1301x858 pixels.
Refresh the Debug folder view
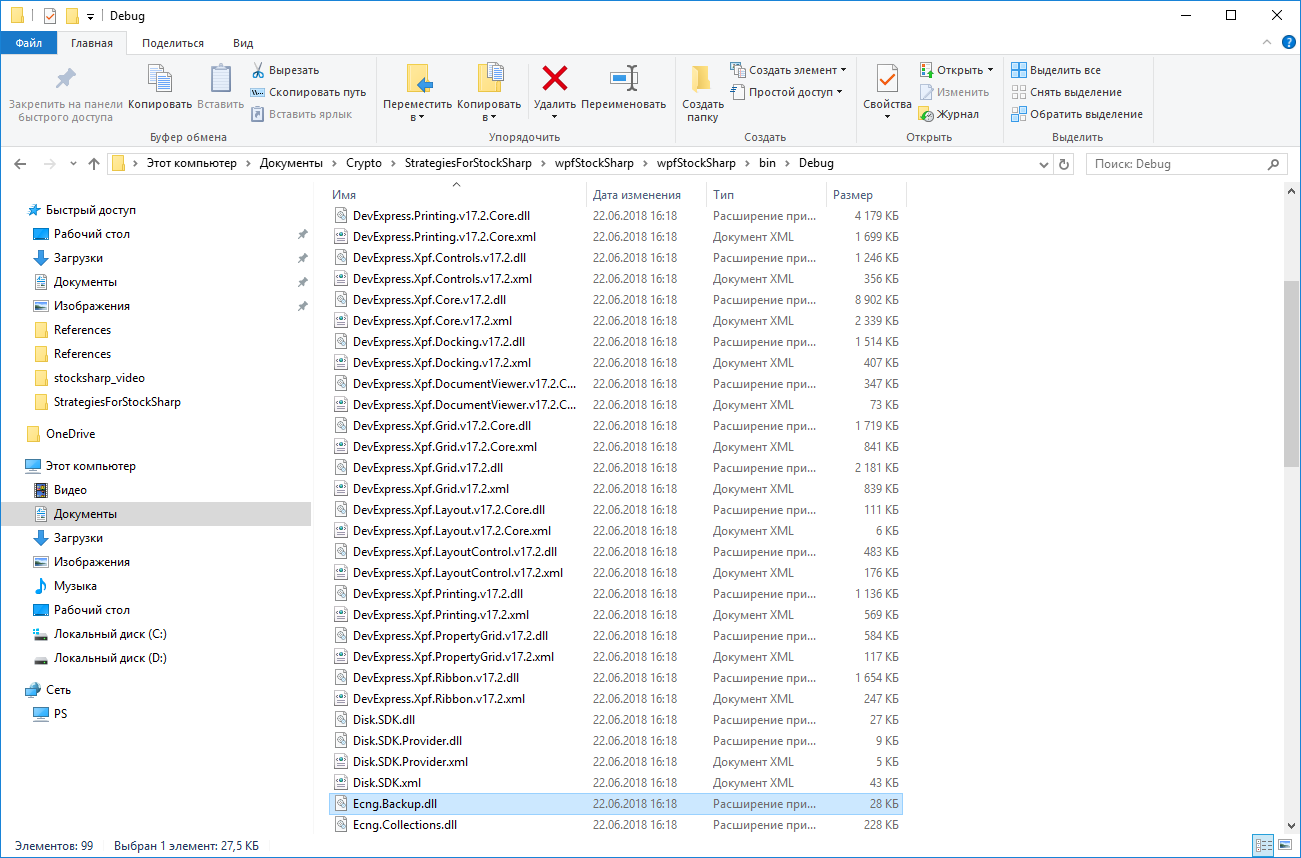[1063, 163]
